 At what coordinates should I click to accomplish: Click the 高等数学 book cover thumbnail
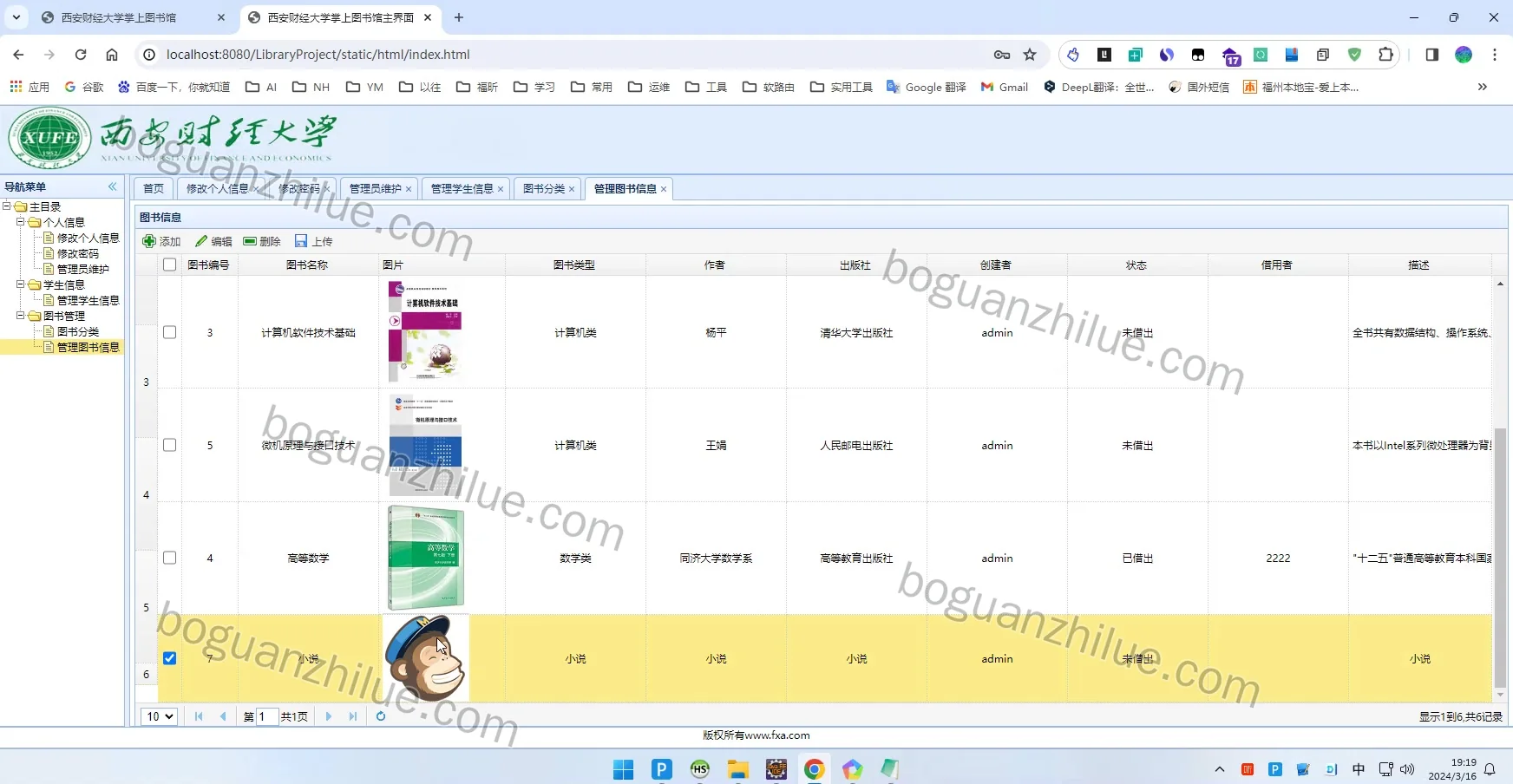pos(425,558)
